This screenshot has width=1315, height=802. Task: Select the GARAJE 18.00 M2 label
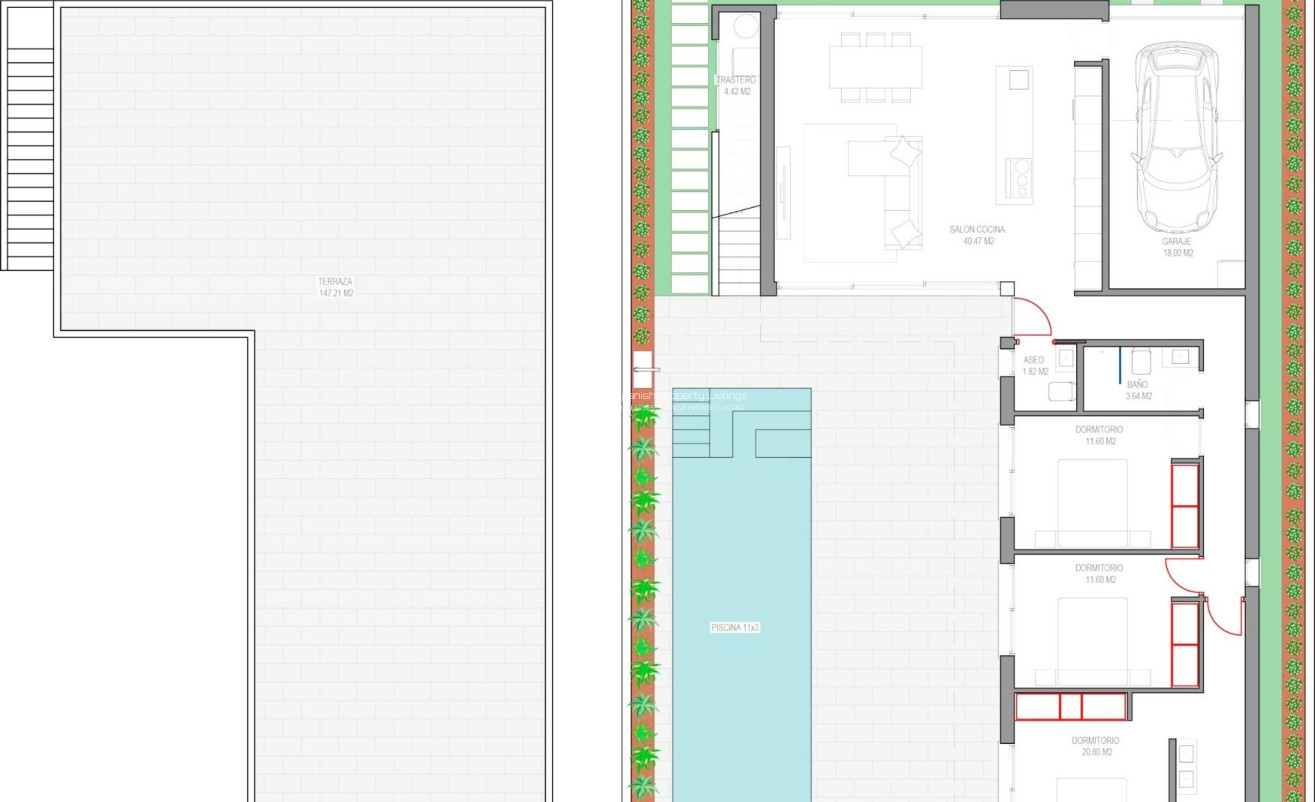(1176, 245)
